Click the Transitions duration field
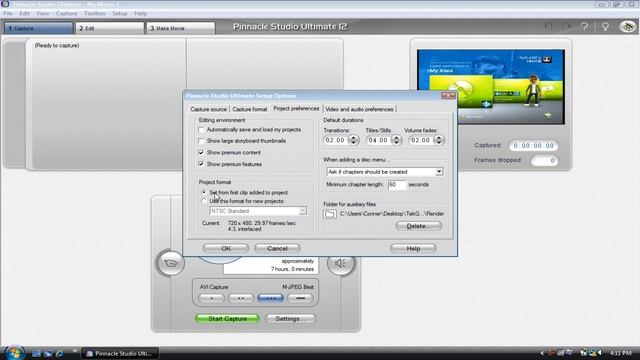The height and width of the screenshot is (360, 640). 336,140
